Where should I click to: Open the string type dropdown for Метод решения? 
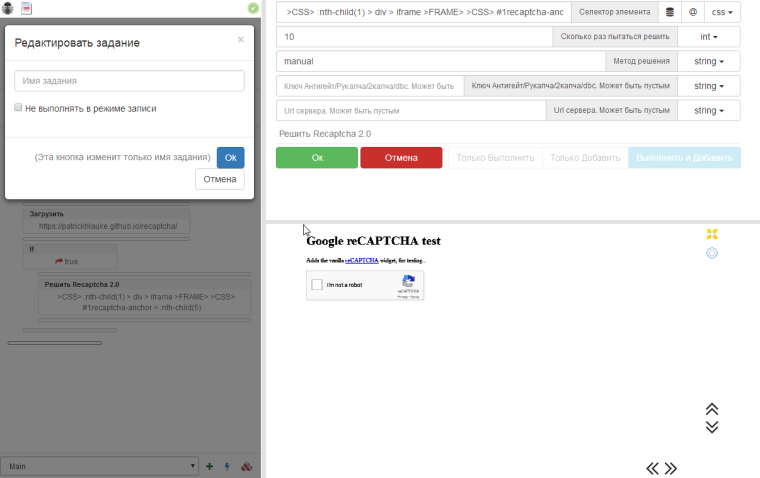coord(708,61)
